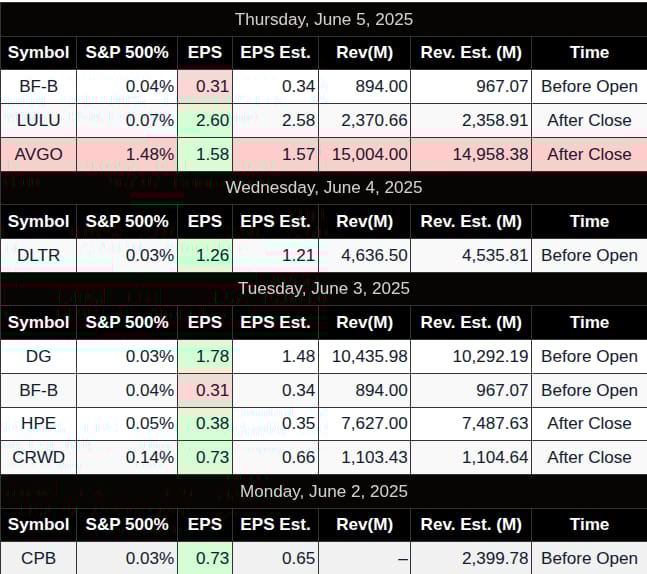
Task: Select the CPB symbol cell
Action: pos(38,558)
